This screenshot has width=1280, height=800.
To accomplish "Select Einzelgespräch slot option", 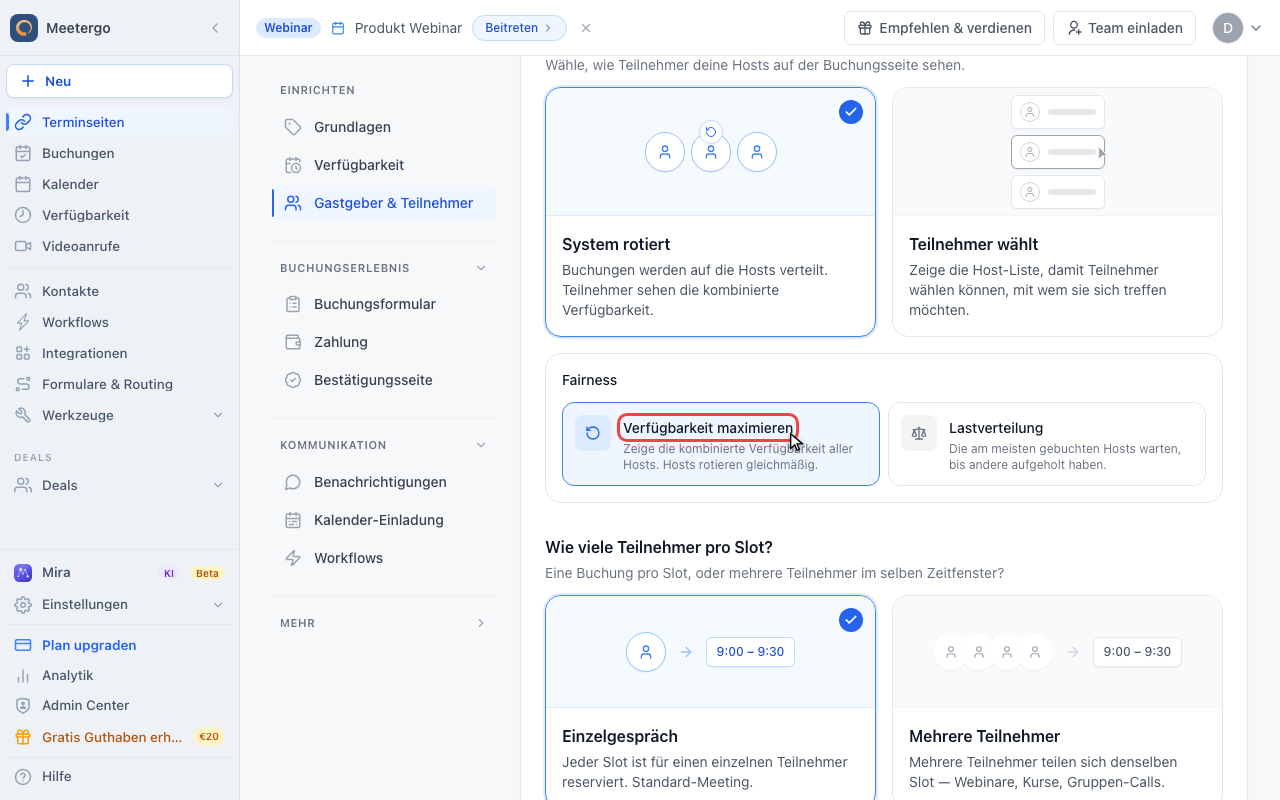I will pos(710,698).
